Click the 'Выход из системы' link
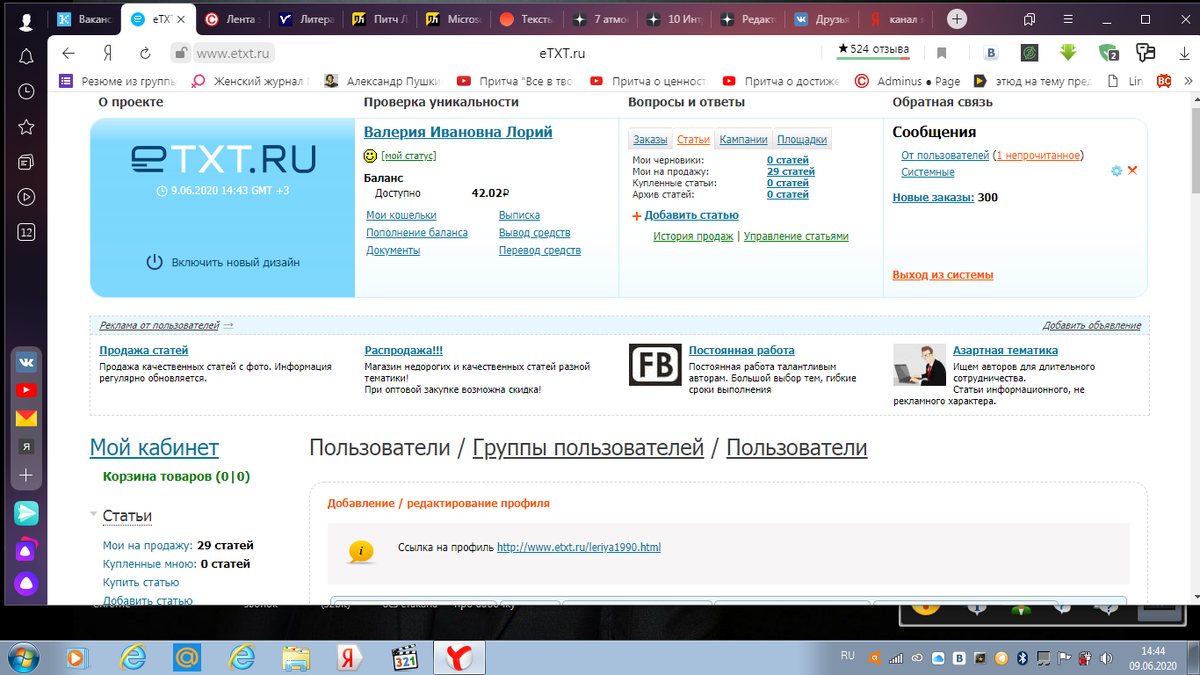1200x675 pixels. tap(943, 275)
